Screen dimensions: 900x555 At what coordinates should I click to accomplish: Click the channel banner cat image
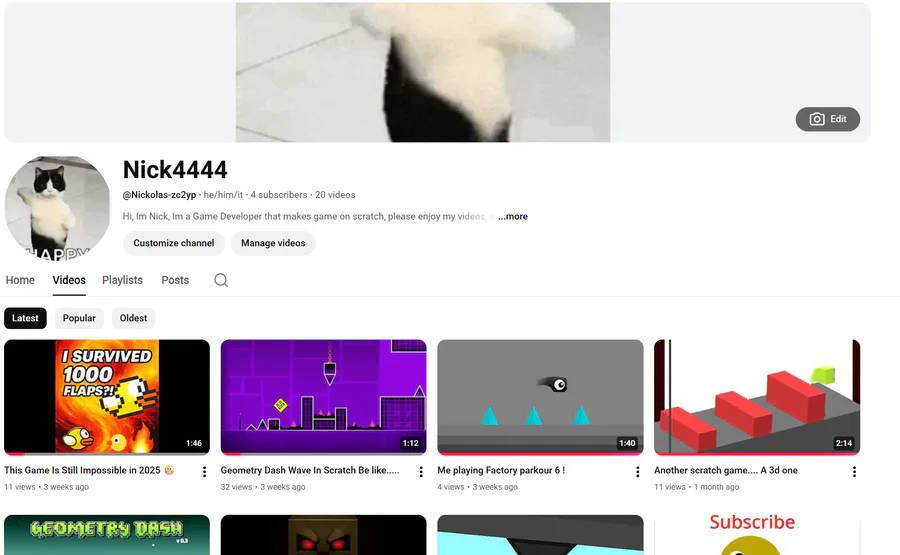point(423,72)
